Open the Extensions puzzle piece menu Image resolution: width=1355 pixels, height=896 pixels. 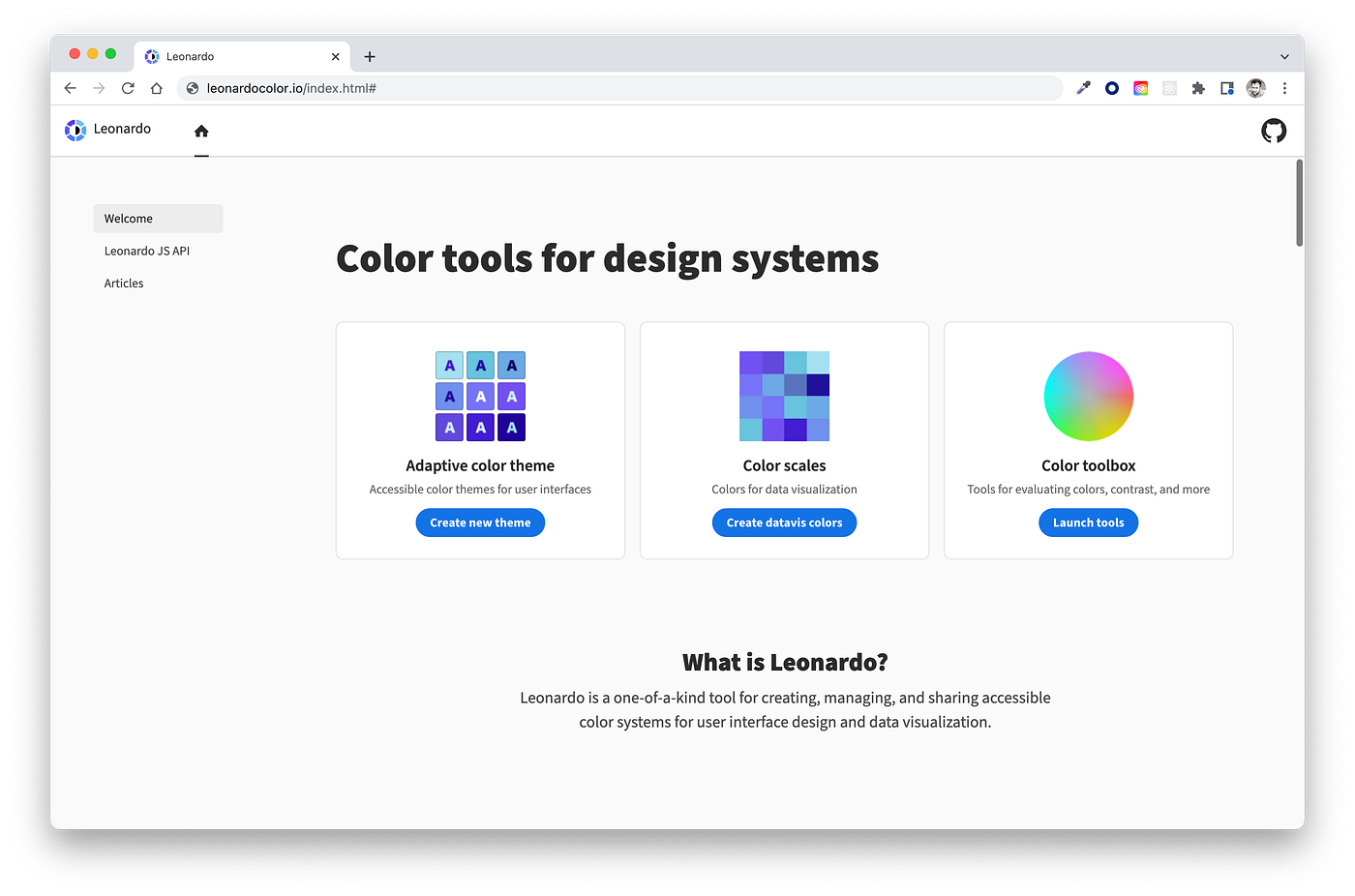click(x=1198, y=88)
